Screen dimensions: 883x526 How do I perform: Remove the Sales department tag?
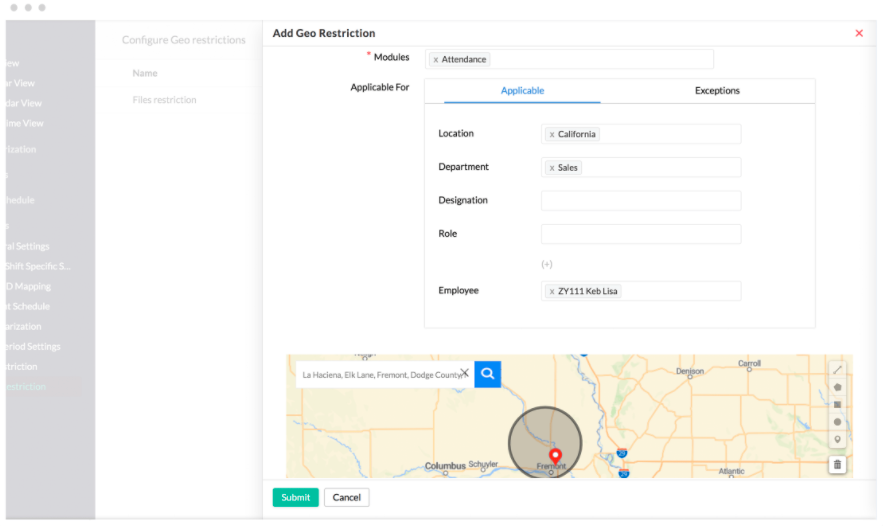552,168
